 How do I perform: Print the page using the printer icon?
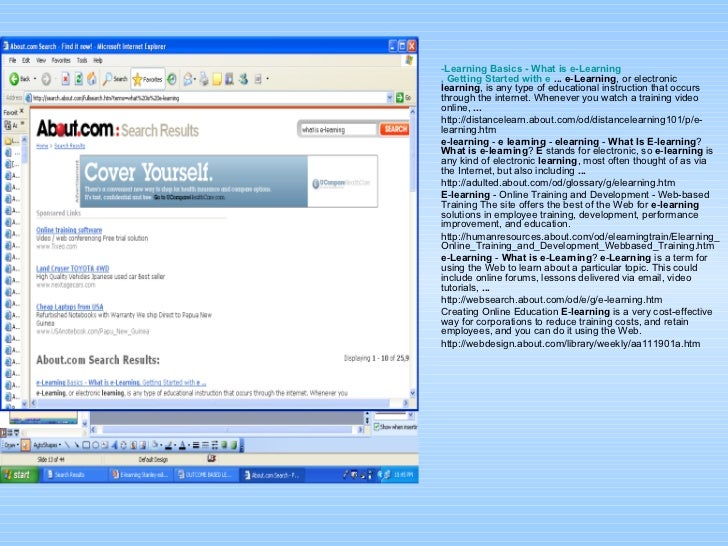click(204, 79)
